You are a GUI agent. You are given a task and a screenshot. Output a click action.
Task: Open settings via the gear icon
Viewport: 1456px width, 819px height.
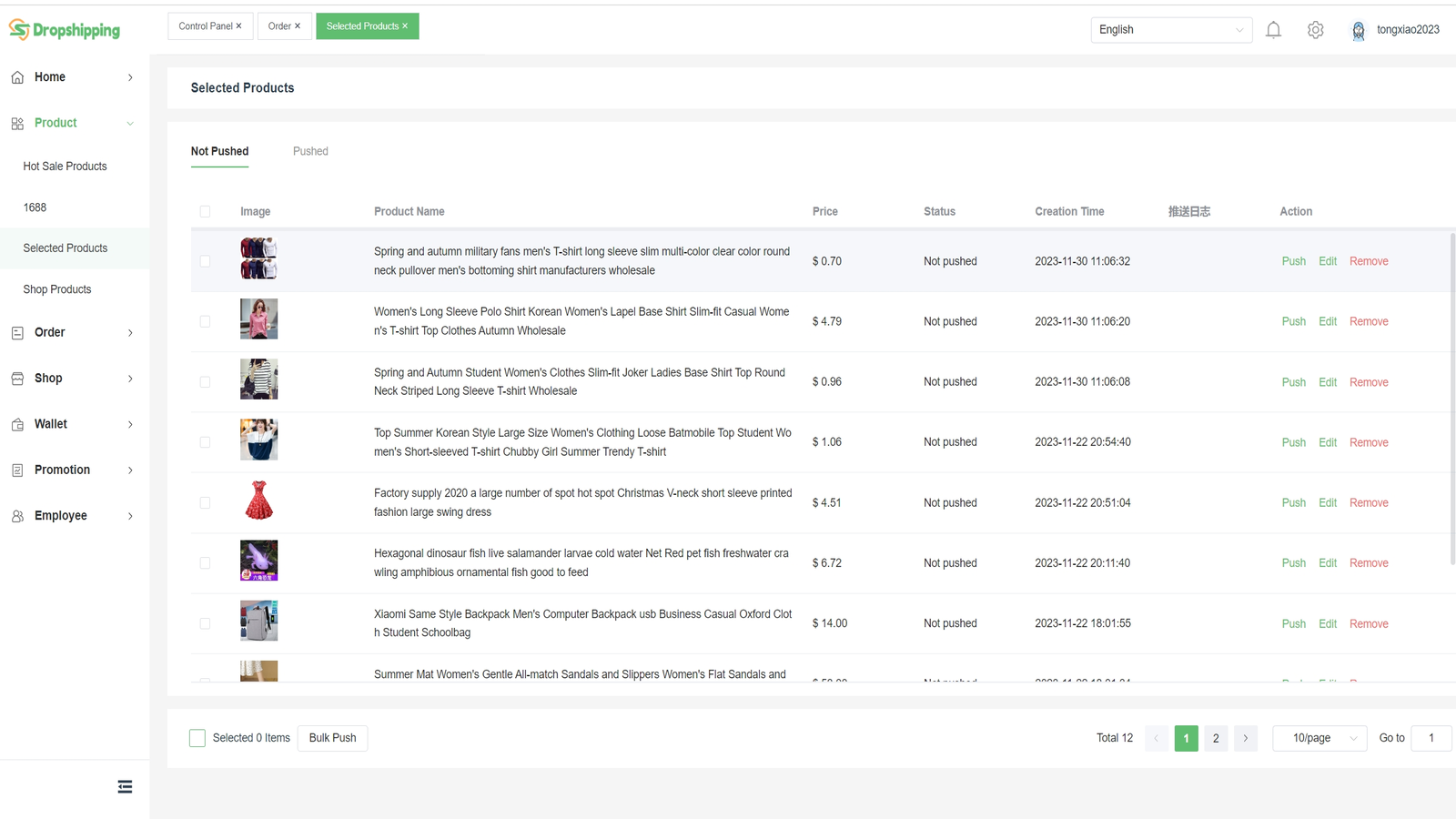coord(1315,29)
